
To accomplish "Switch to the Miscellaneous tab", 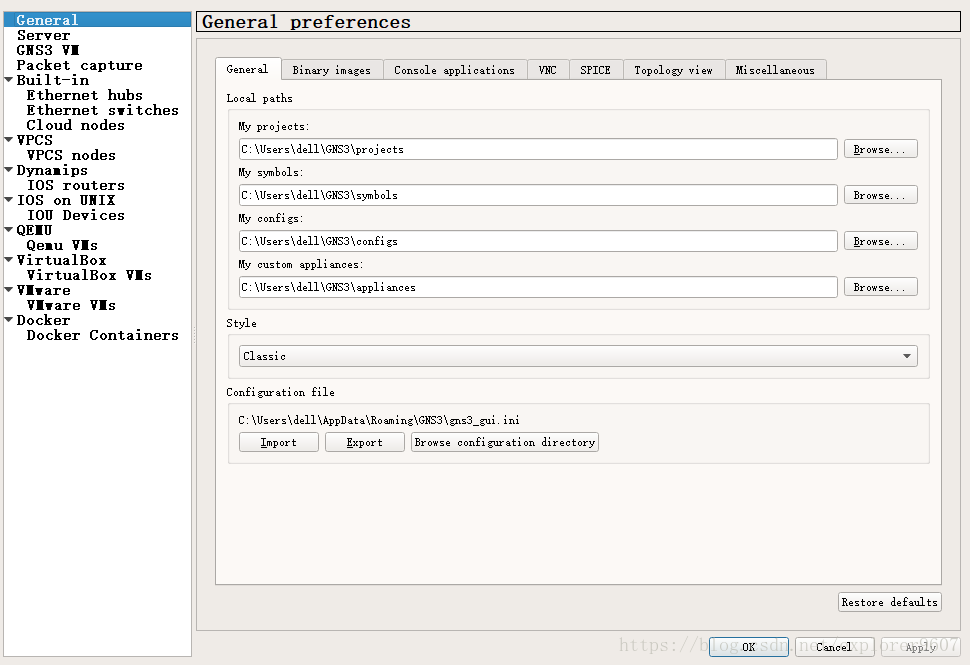I will tap(775, 71).
